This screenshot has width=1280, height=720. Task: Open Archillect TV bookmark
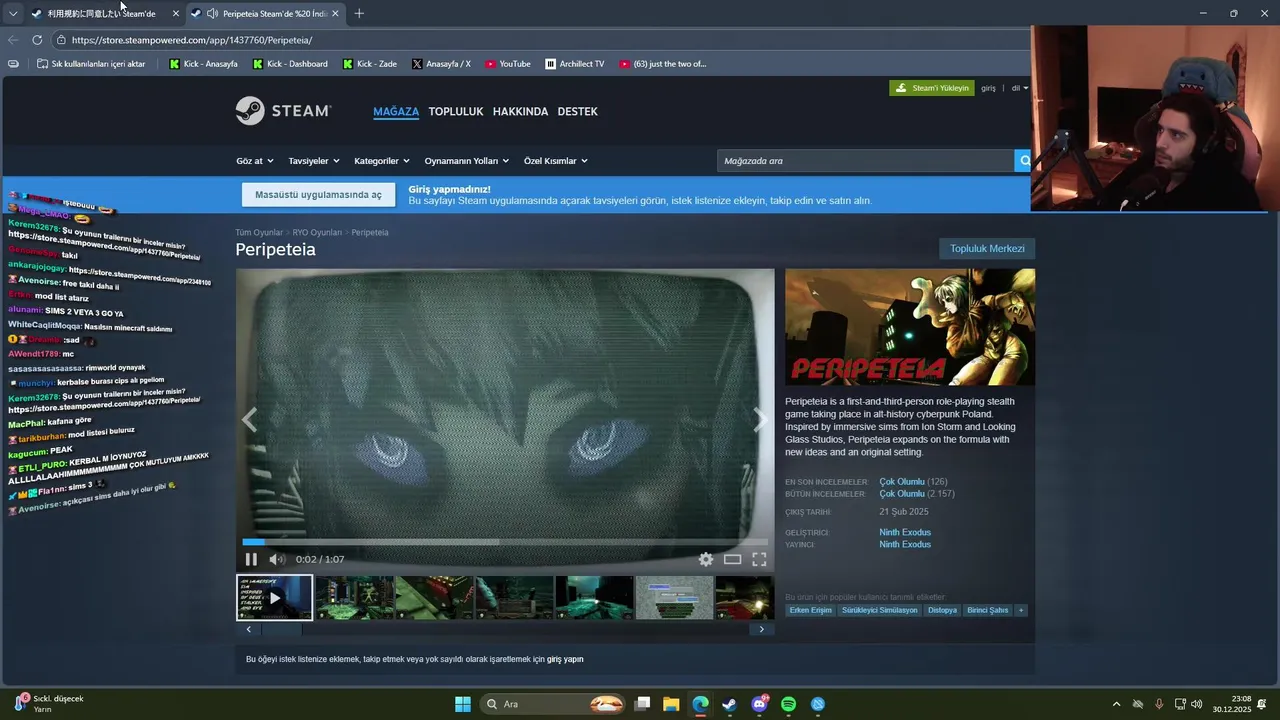[x=575, y=64]
